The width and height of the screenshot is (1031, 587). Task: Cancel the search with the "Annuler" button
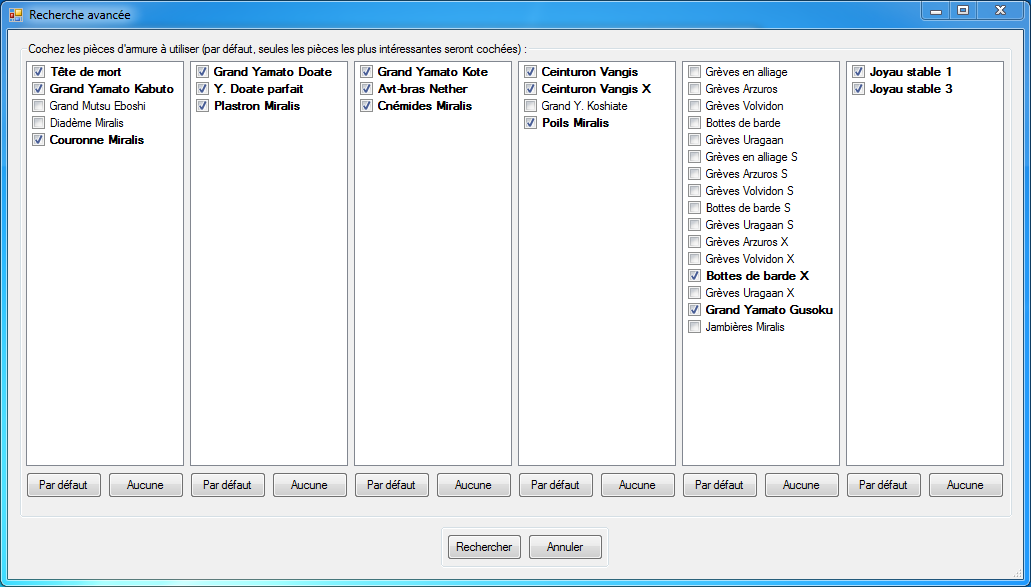[565, 547]
